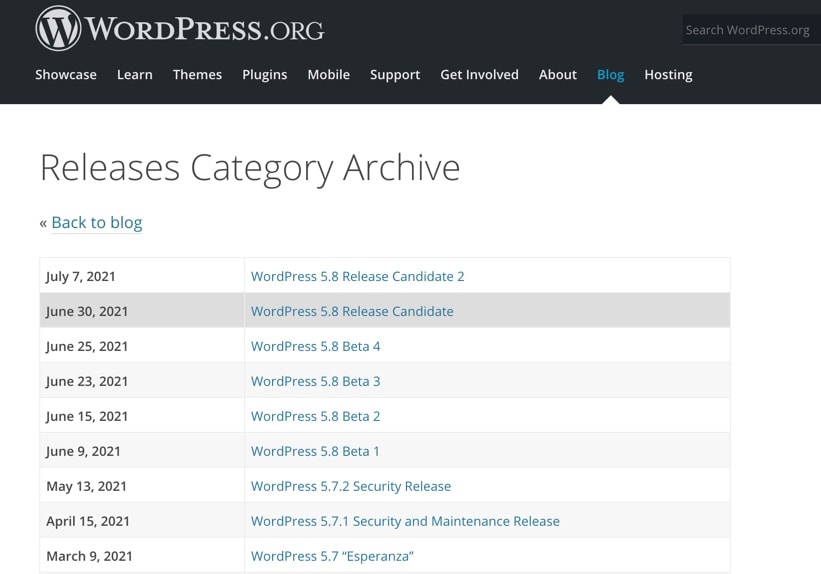821x574 pixels.
Task: Click the date June 9, 2021
Action: coord(83,451)
